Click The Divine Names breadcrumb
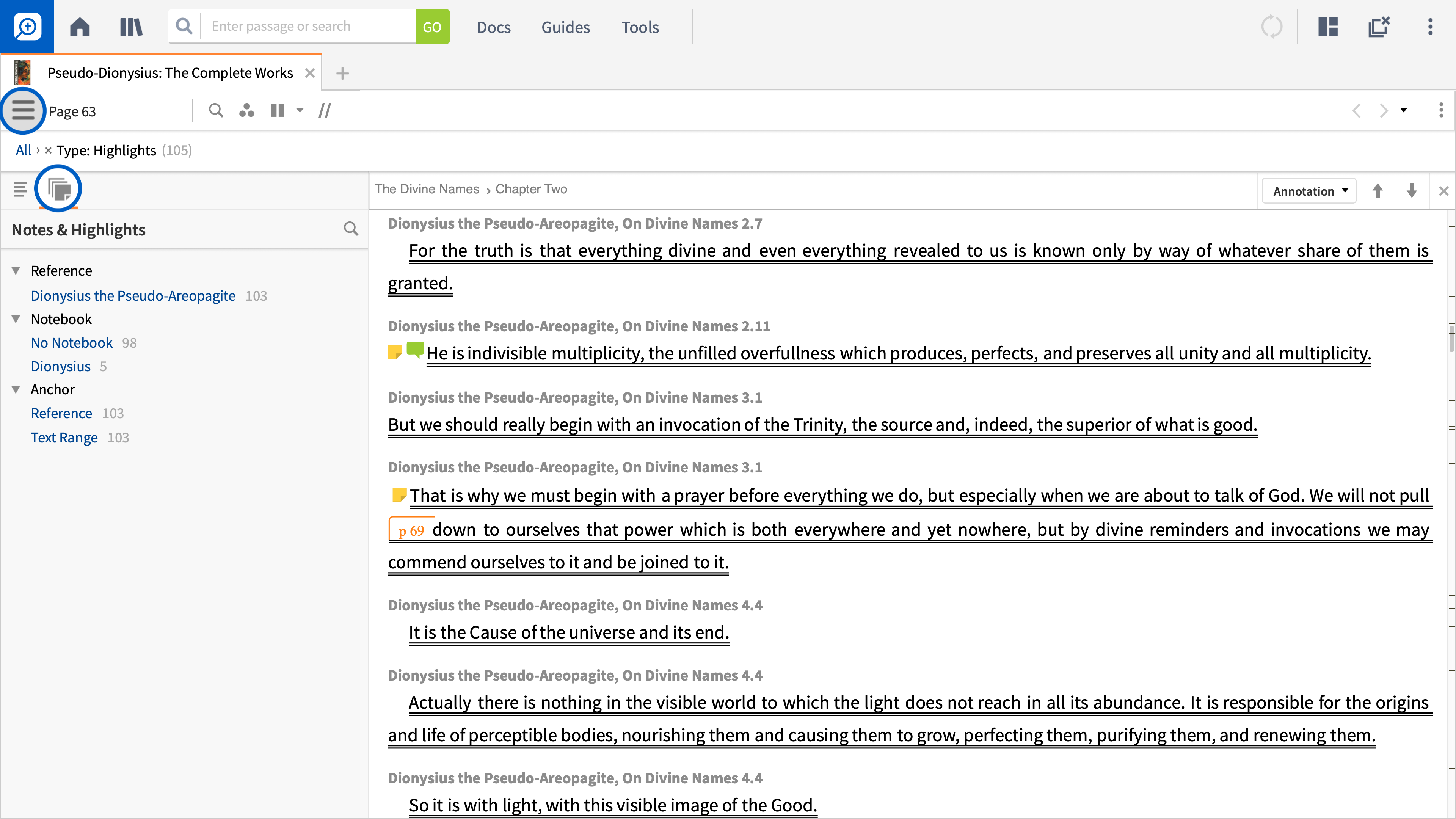1456x819 pixels. tap(427, 189)
